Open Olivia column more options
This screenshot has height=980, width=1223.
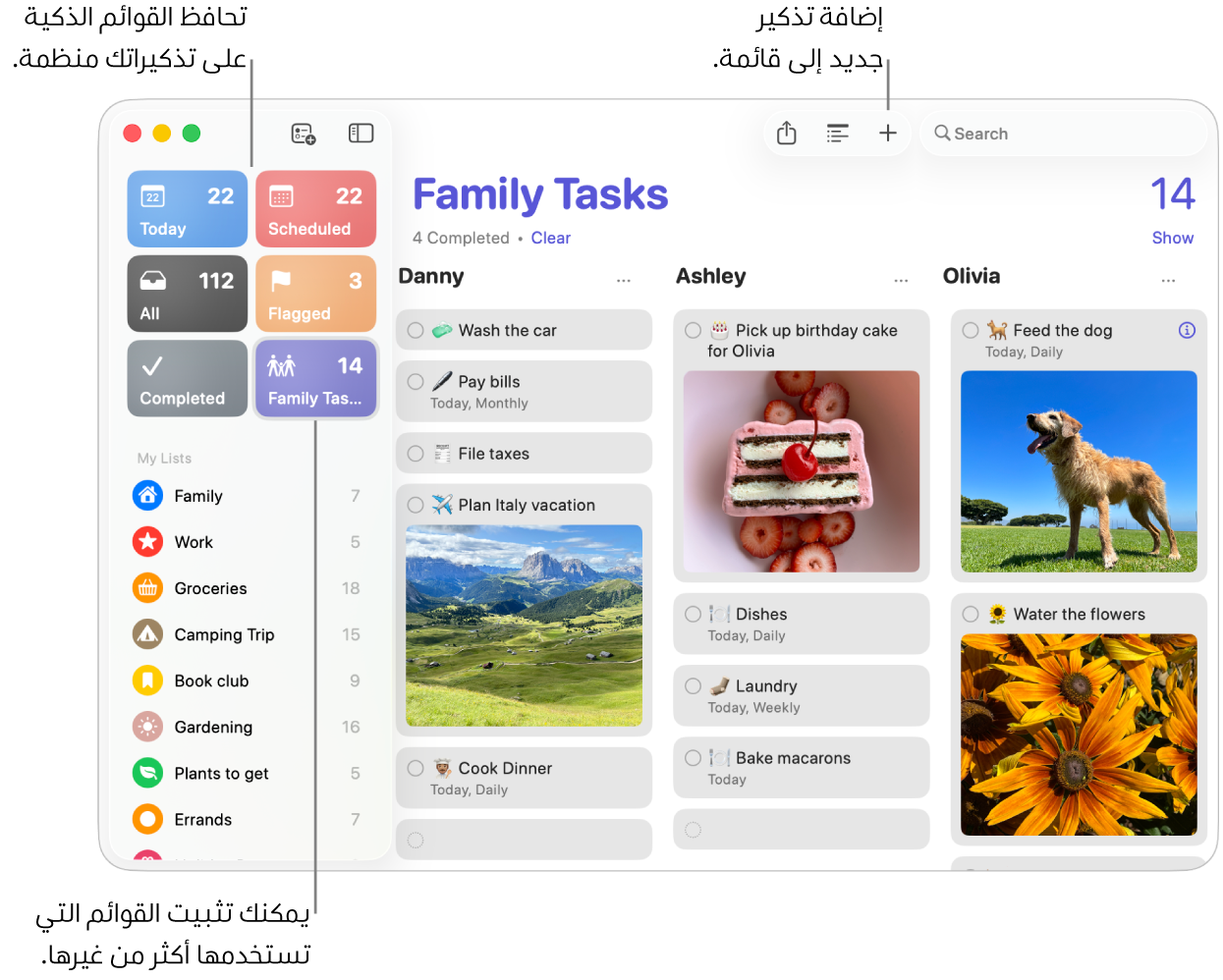click(x=1168, y=280)
